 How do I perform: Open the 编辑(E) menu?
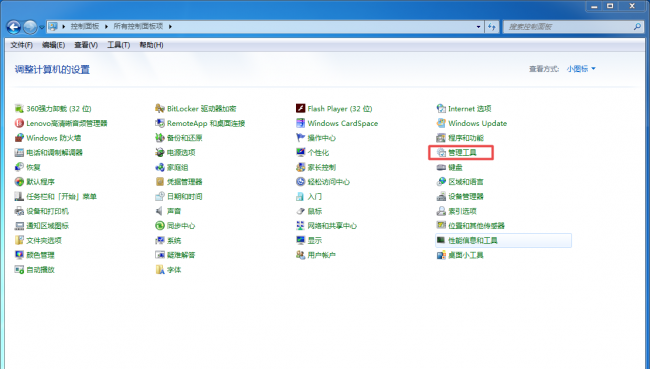(x=53, y=45)
